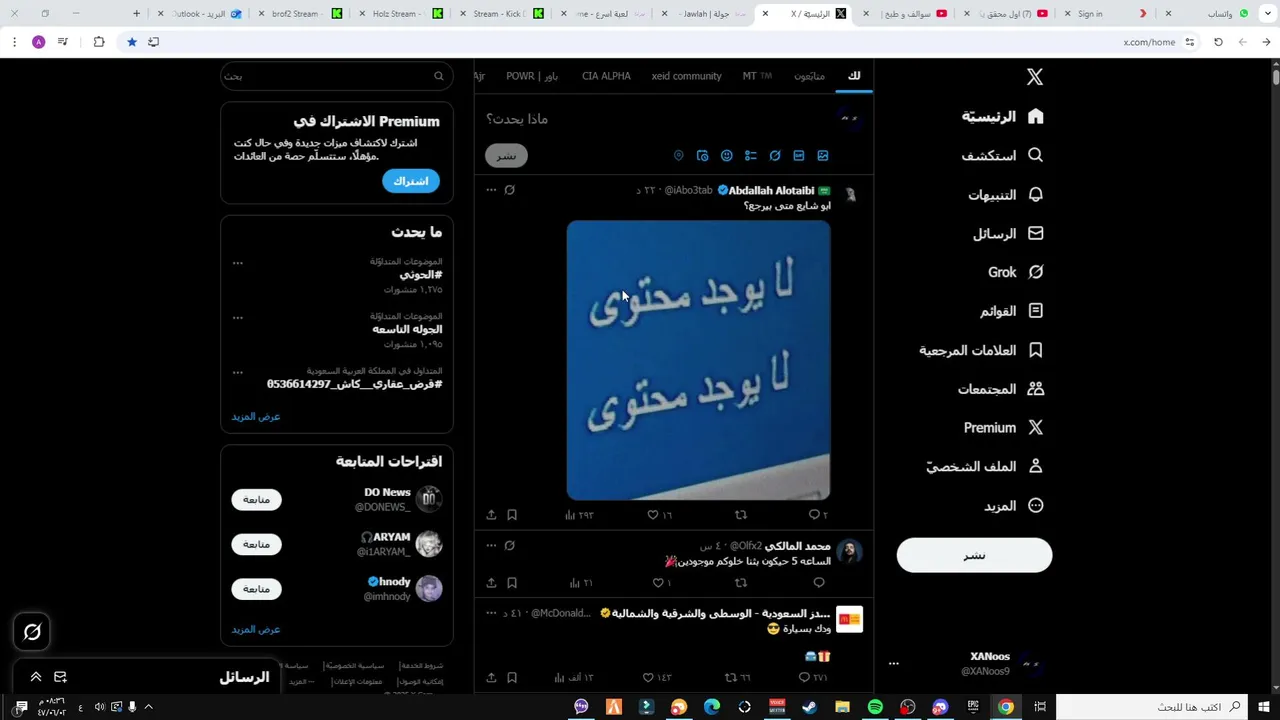Expand the الرسائل messages drawer
1280x720 pixels.
click(x=35, y=677)
